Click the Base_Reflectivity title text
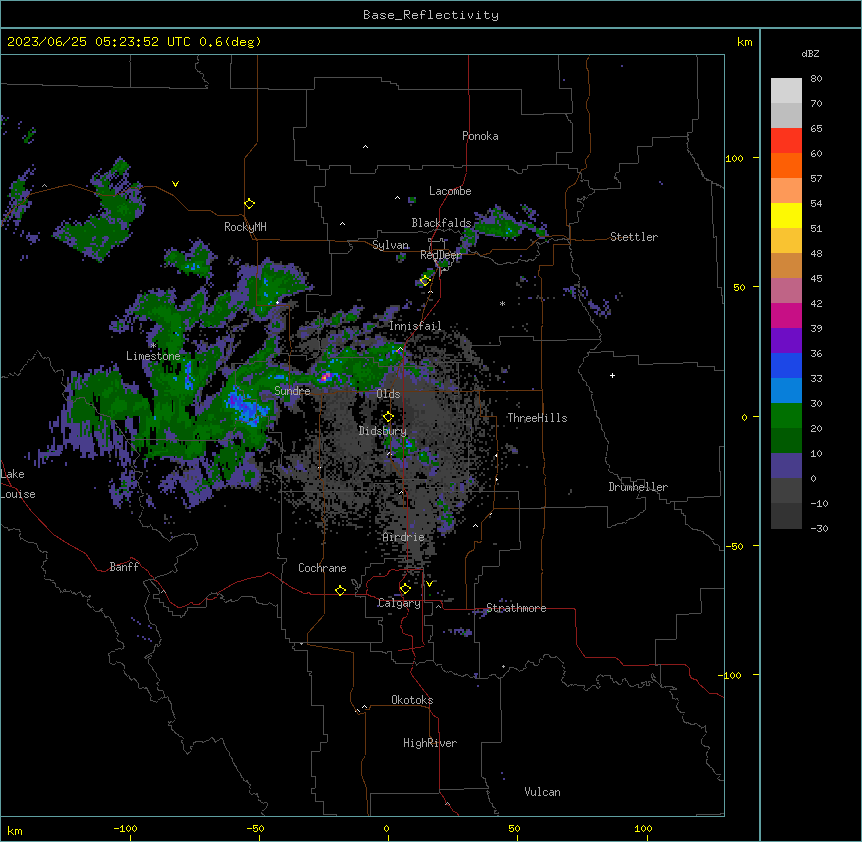This screenshot has height=842, width=862. click(431, 15)
